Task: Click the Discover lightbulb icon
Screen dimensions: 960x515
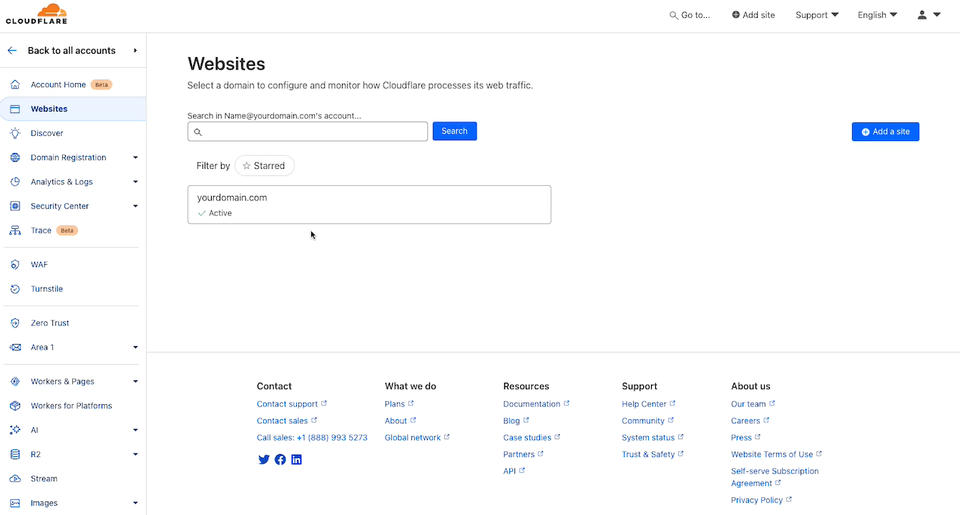Action: [x=15, y=133]
